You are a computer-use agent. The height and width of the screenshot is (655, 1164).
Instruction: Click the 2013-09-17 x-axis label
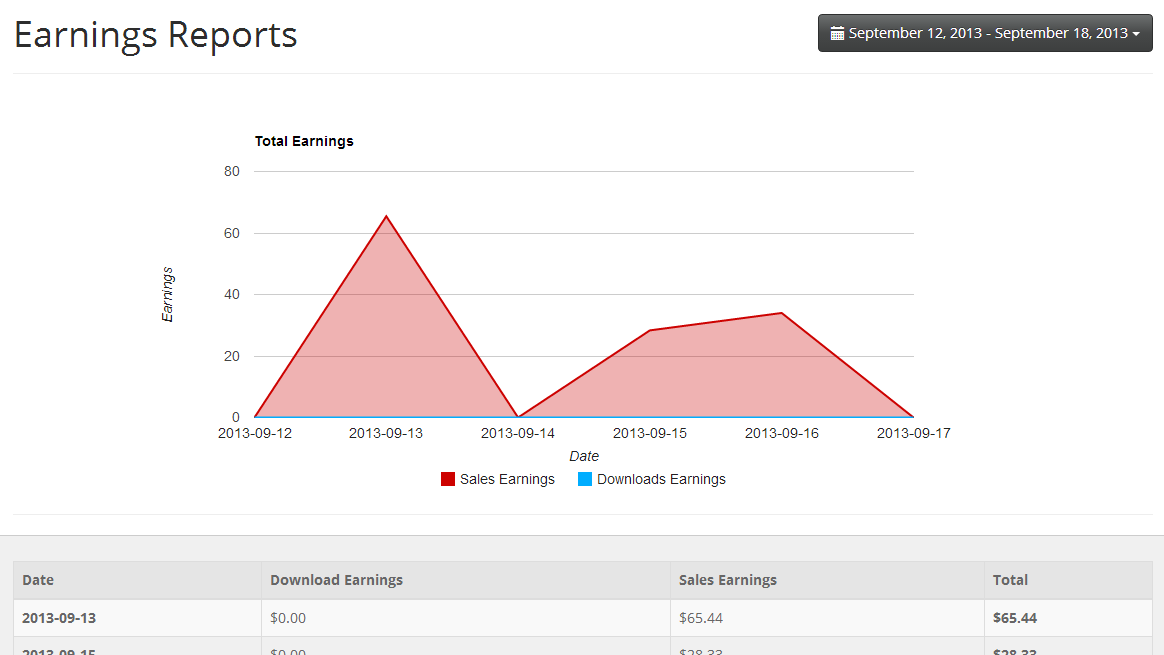click(x=913, y=433)
